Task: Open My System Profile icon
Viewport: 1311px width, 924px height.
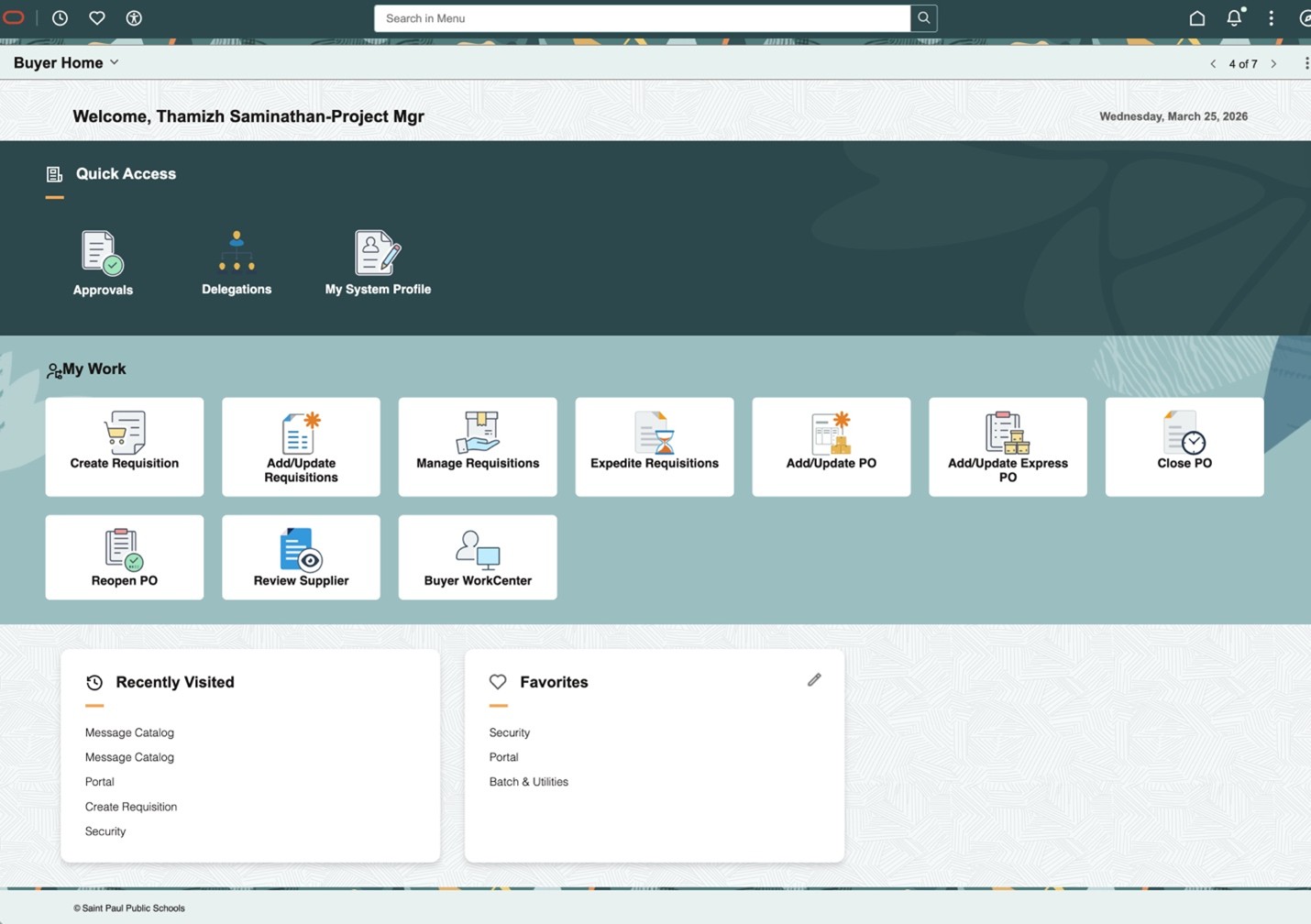Action: [x=378, y=263]
